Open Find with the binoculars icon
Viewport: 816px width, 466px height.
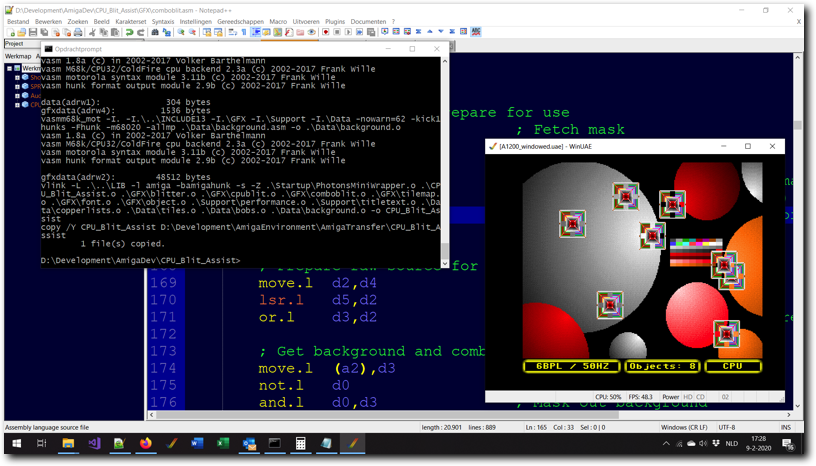click(155, 32)
